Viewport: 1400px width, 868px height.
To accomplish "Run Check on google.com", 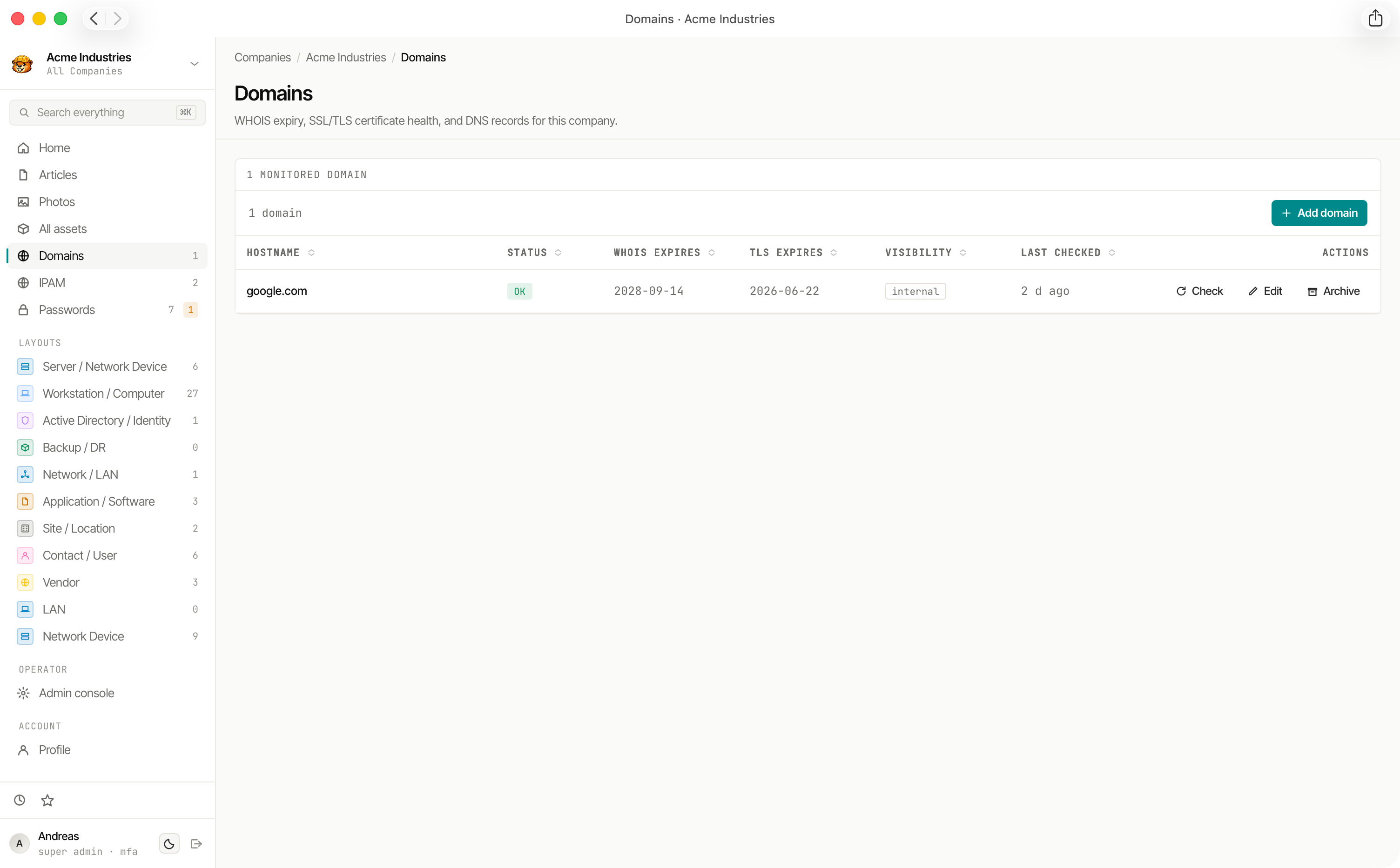I will click(1199, 291).
